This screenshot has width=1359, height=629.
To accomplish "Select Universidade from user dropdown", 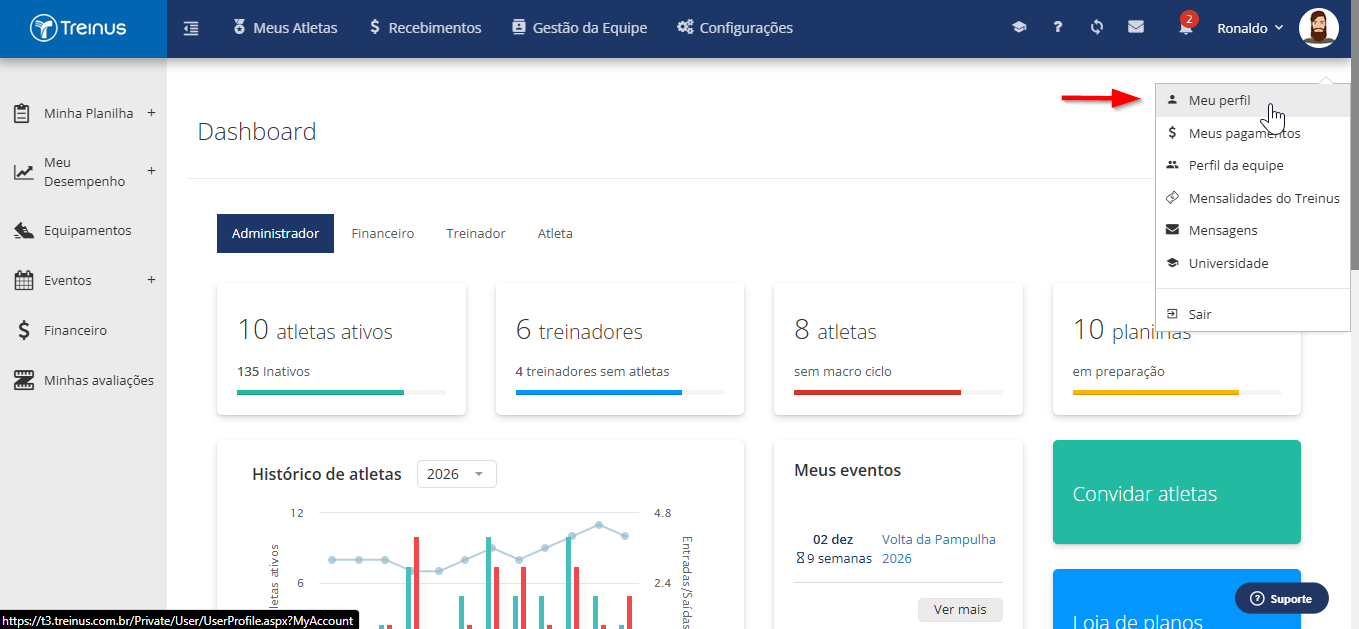I will coord(1252,263).
